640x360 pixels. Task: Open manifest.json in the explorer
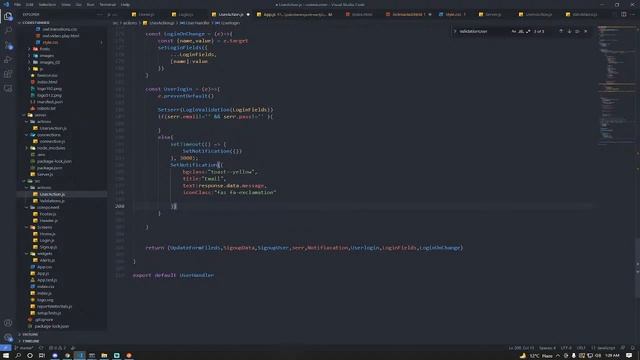coord(49,102)
